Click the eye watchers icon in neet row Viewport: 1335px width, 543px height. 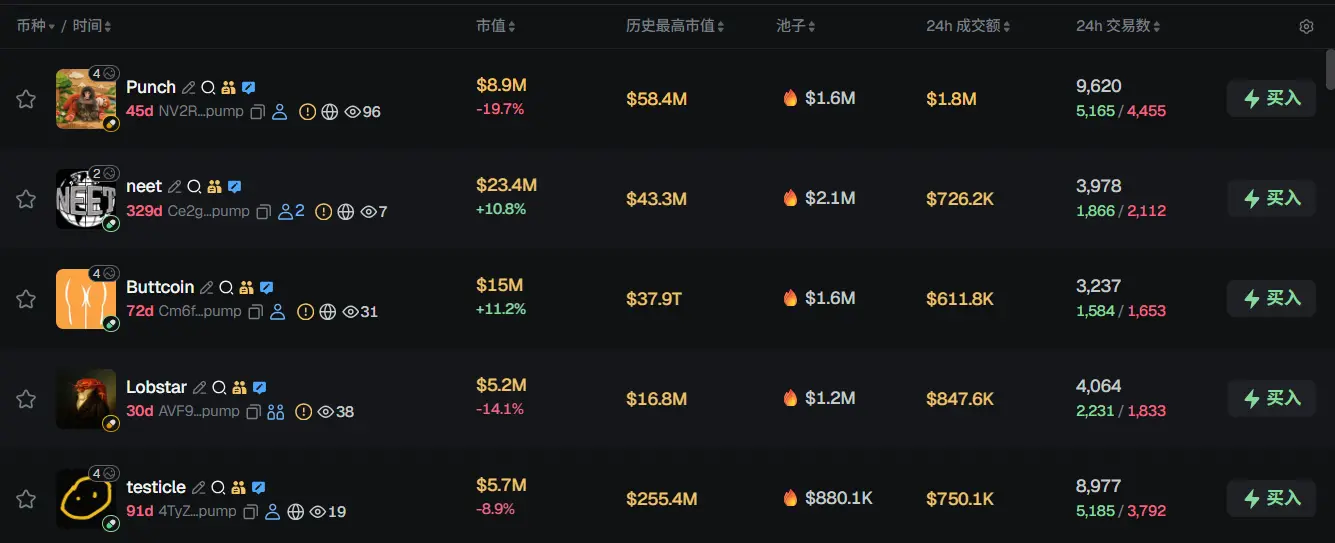(x=368, y=212)
